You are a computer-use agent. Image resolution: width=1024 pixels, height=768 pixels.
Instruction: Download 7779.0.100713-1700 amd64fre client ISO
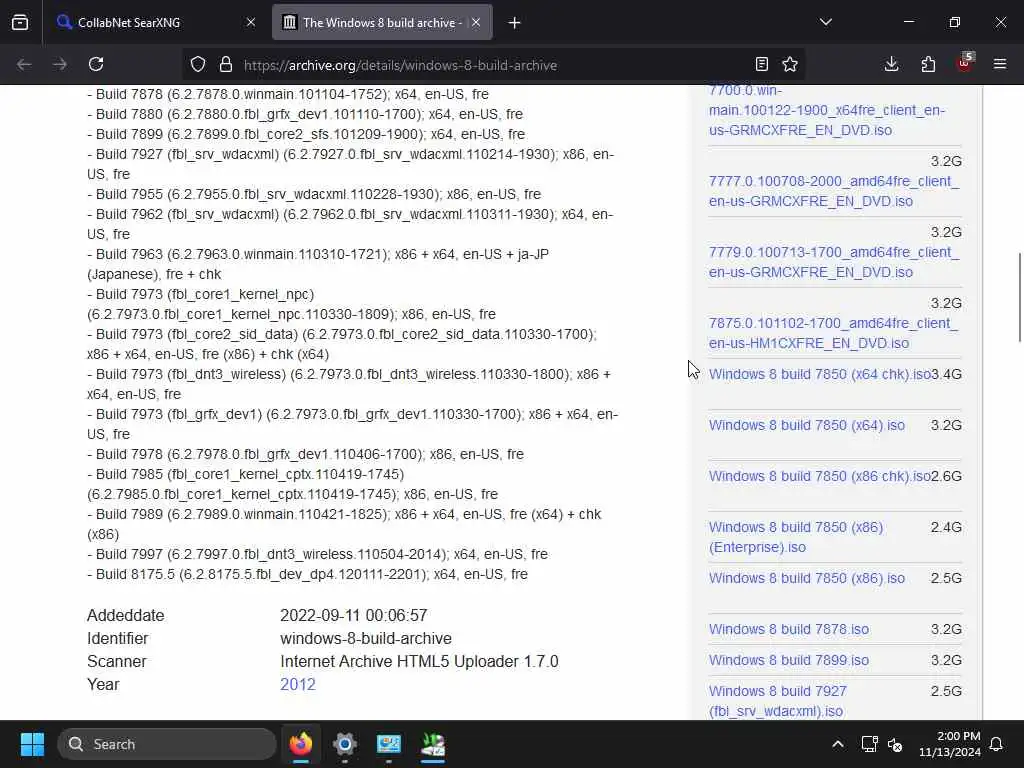click(x=834, y=262)
